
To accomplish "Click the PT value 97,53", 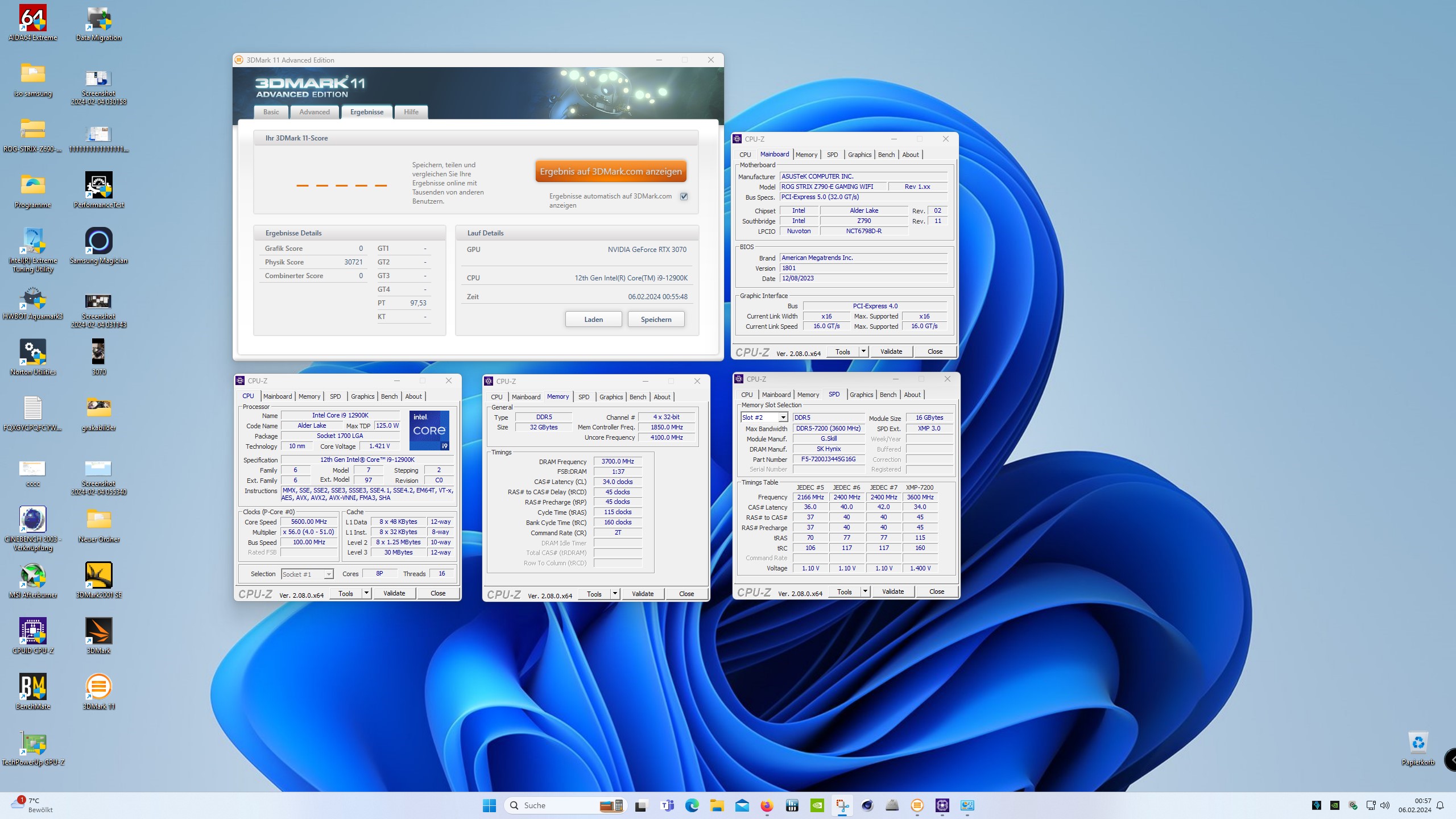I will (x=418, y=303).
